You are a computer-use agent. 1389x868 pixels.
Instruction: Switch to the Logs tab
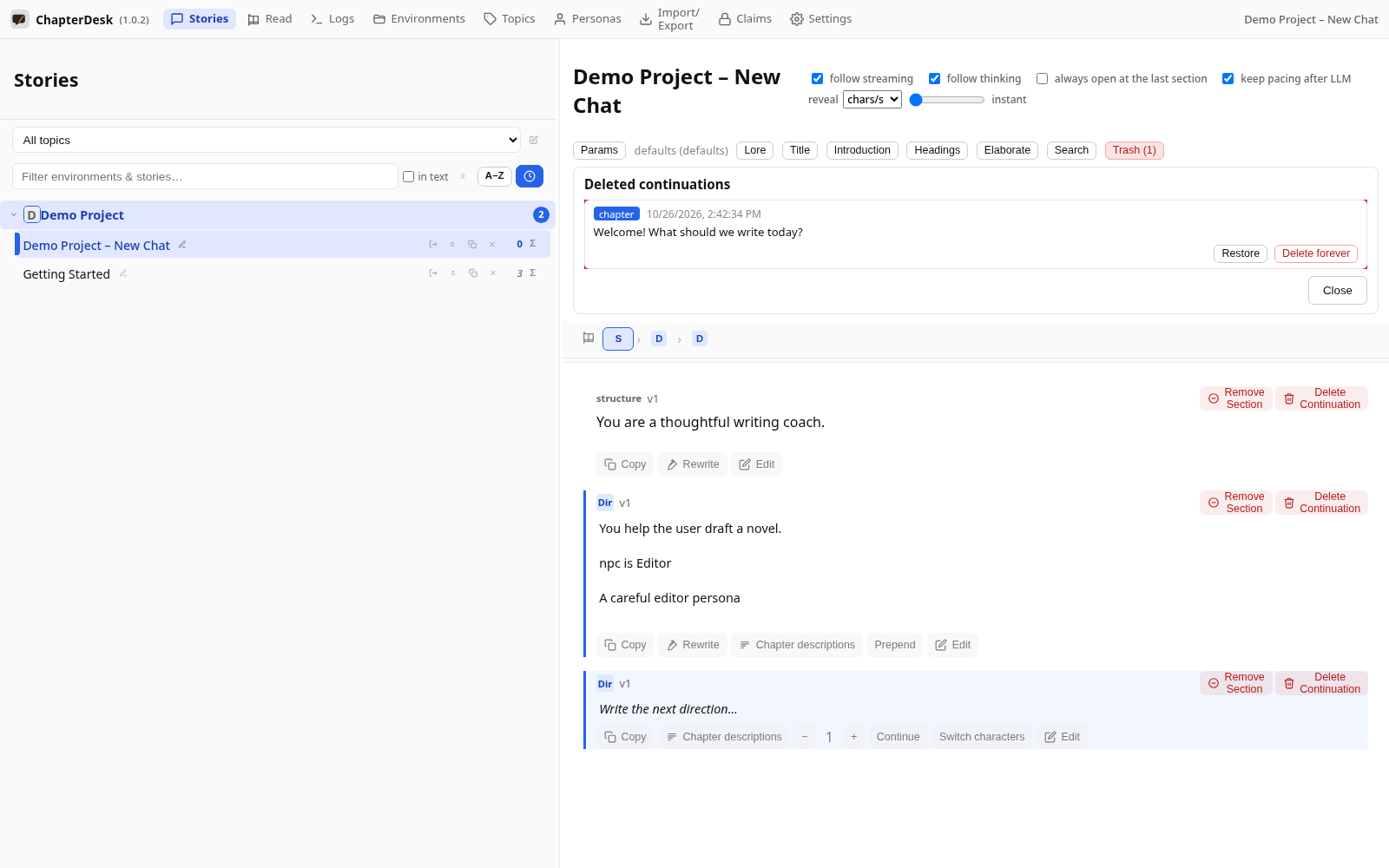coord(332,19)
